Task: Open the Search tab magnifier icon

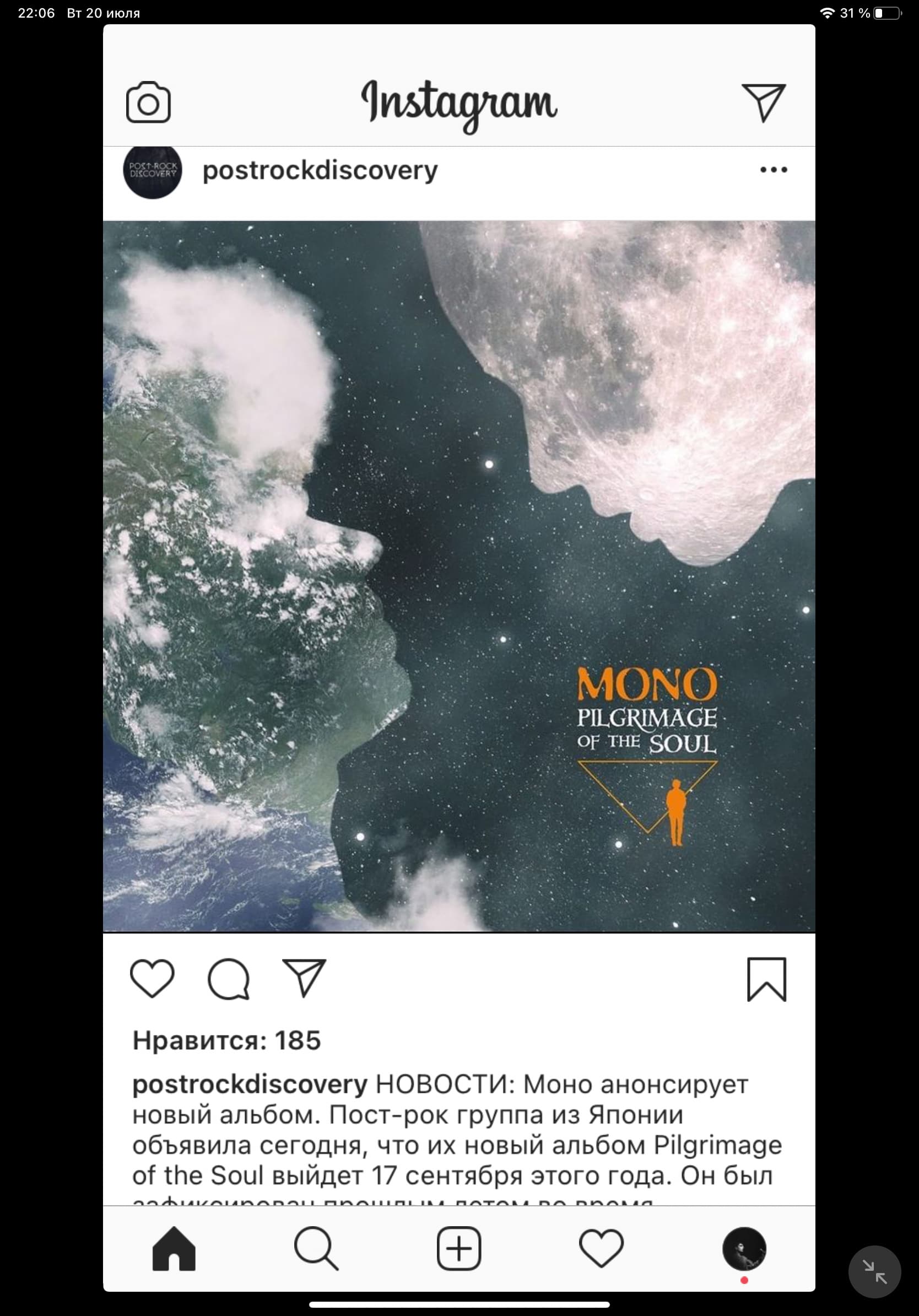Action: [x=316, y=1248]
